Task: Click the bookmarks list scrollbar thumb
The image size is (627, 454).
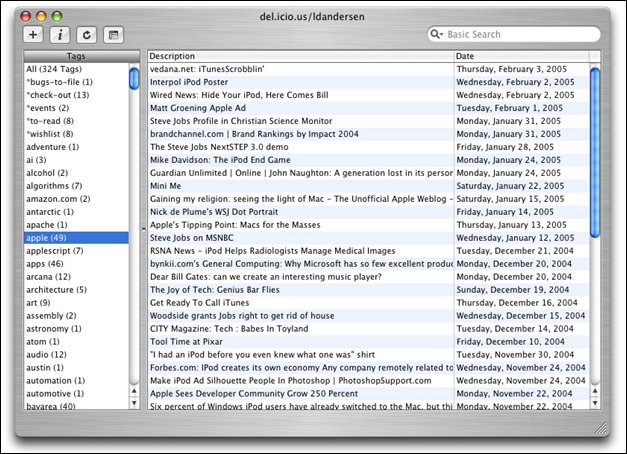Action: click(595, 152)
